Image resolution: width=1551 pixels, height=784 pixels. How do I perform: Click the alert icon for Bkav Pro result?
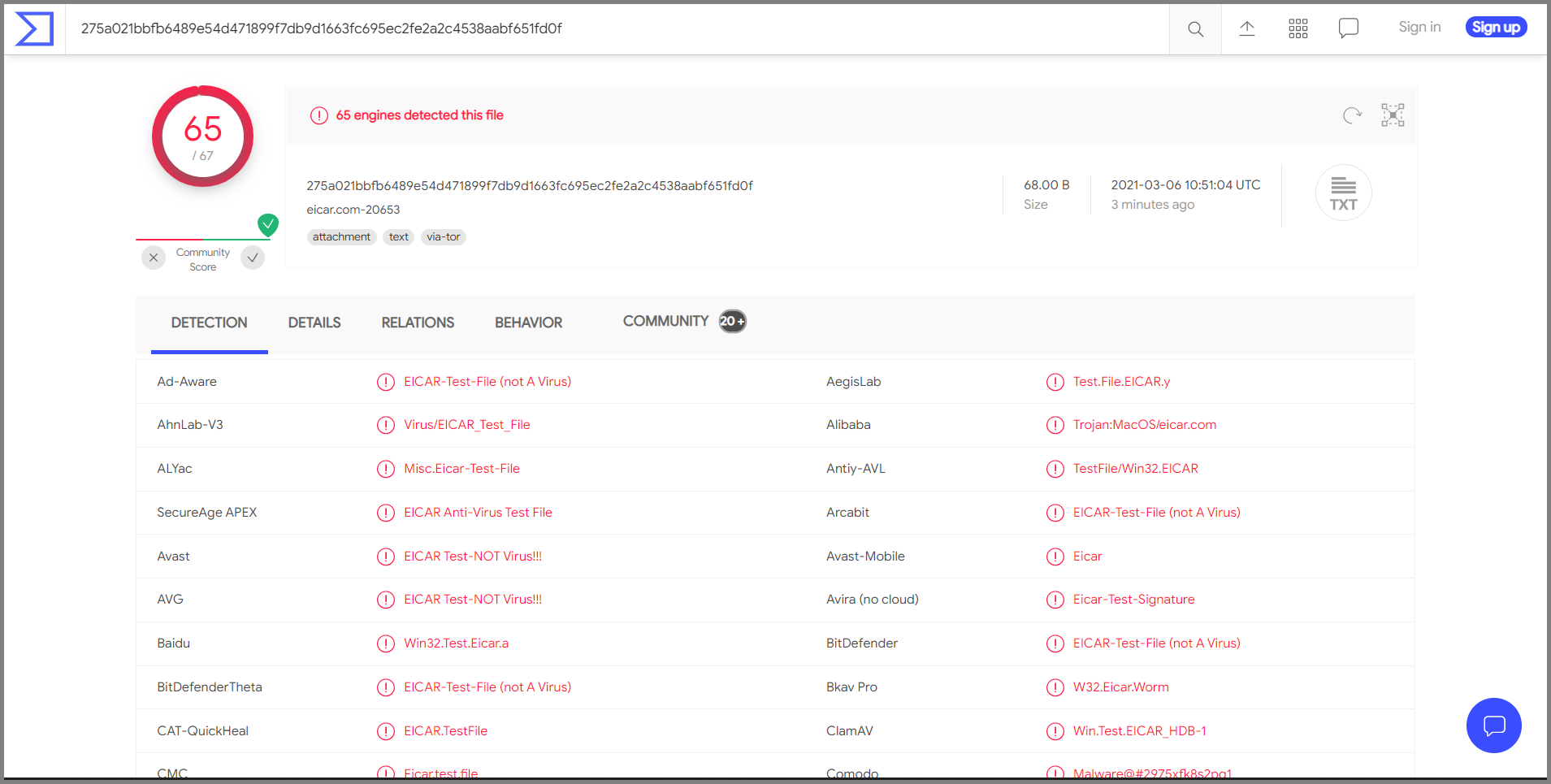1055,687
